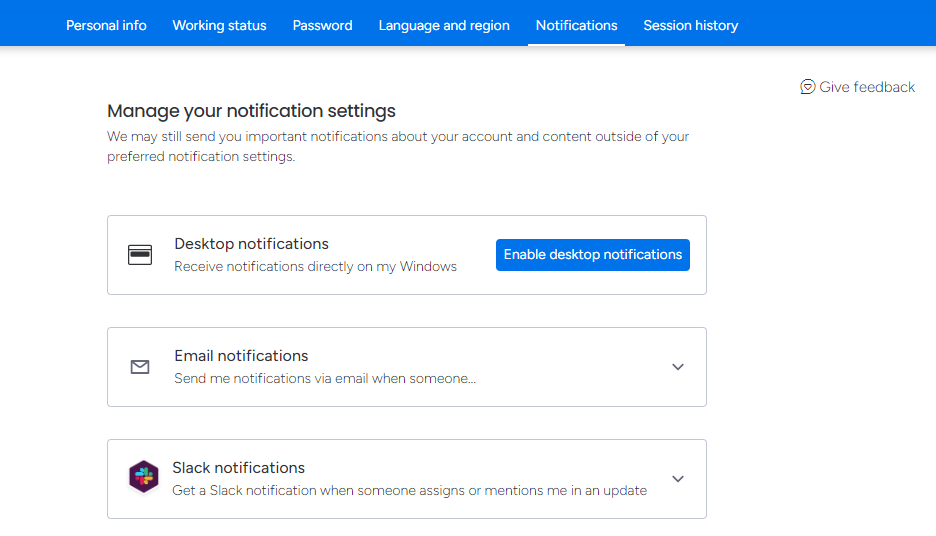The width and height of the screenshot is (936, 536).
Task: Expand the Email notifications chevron
Action: click(678, 367)
